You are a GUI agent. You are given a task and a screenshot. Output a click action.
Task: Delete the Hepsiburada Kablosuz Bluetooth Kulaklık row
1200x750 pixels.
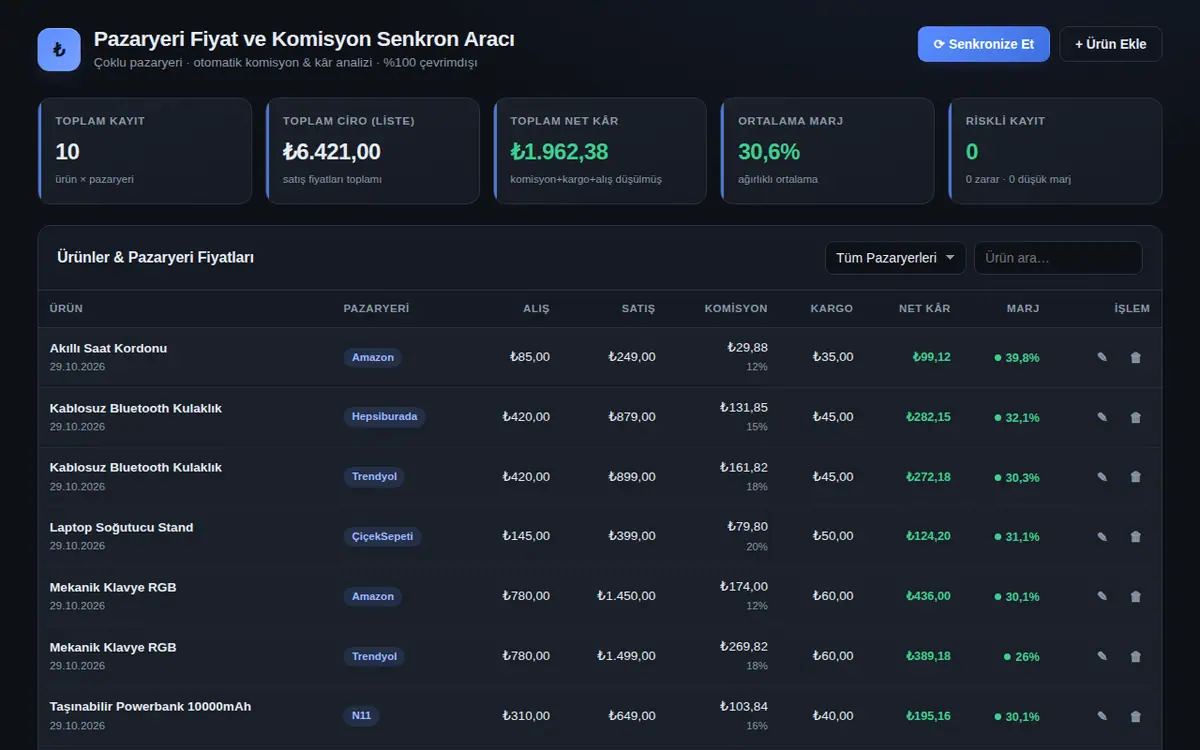(x=1135, y=417)
